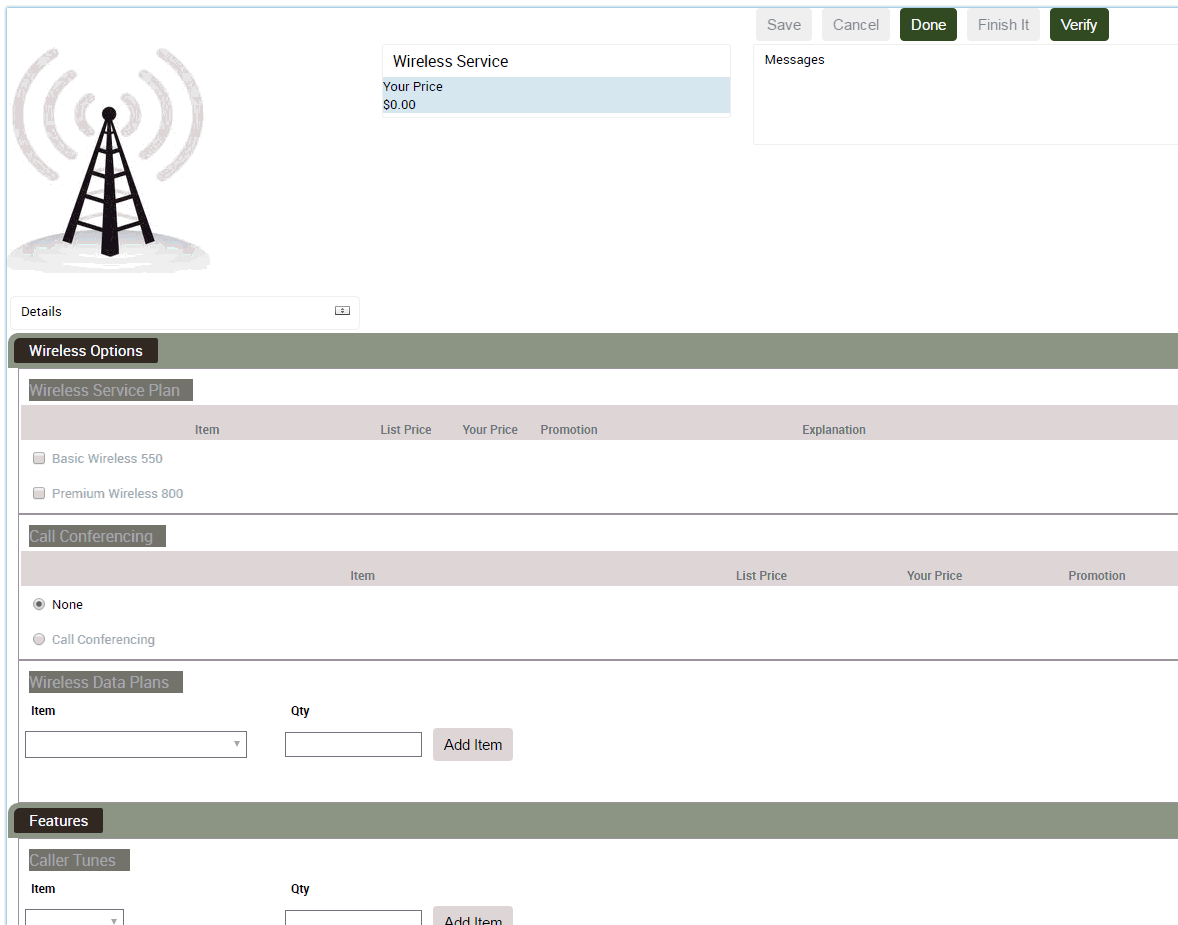Click the Done button
Screen dimensions: 1178x925
(927, 24)
